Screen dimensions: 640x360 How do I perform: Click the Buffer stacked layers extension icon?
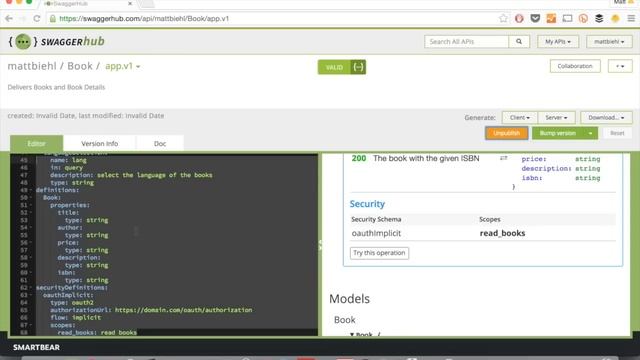[x=599, y=18]
